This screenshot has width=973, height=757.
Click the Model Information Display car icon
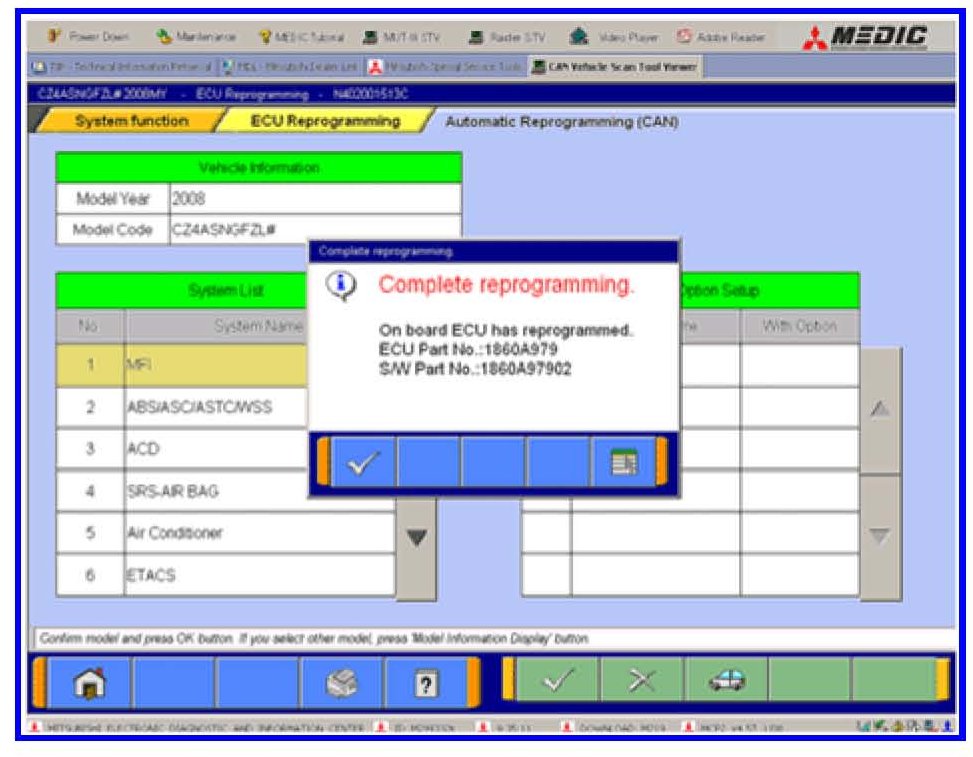[x=725, y=681]
